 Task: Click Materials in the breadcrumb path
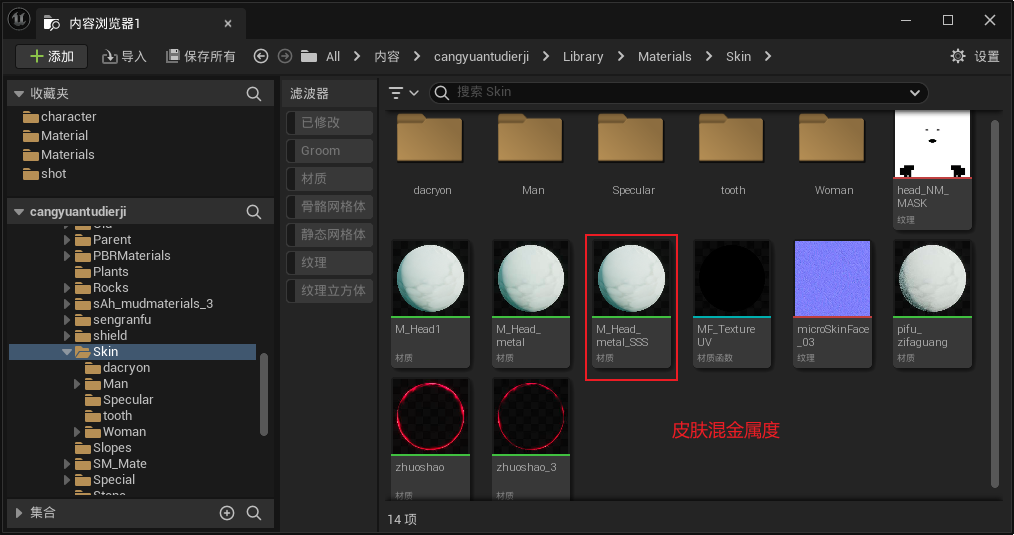[x=664, y=57]
